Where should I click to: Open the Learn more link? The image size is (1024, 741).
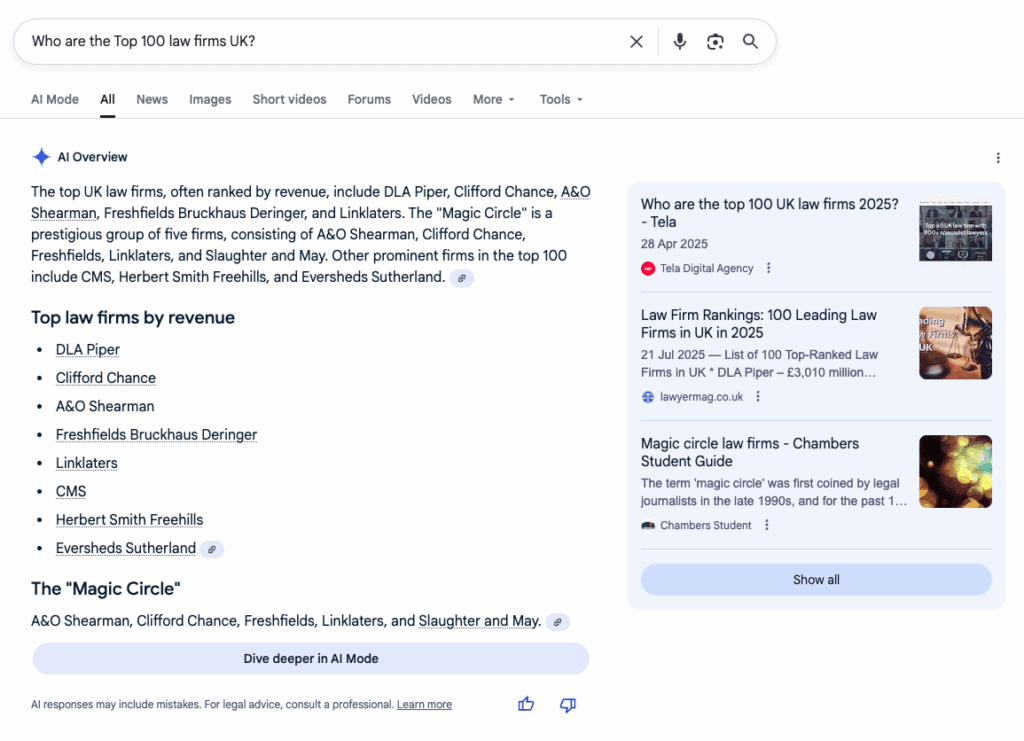point(424,705)
